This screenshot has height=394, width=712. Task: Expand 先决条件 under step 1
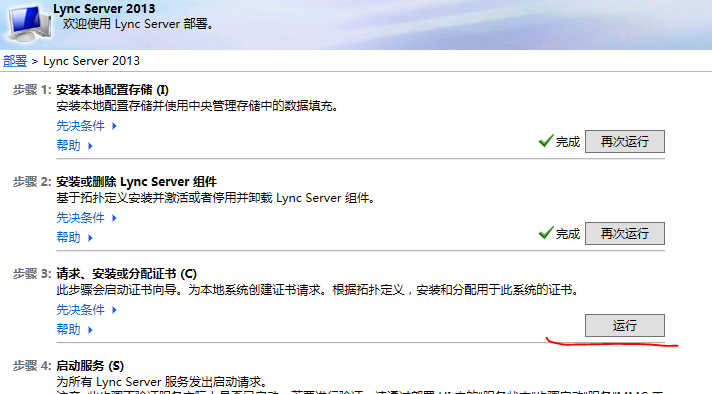[86, 126]
